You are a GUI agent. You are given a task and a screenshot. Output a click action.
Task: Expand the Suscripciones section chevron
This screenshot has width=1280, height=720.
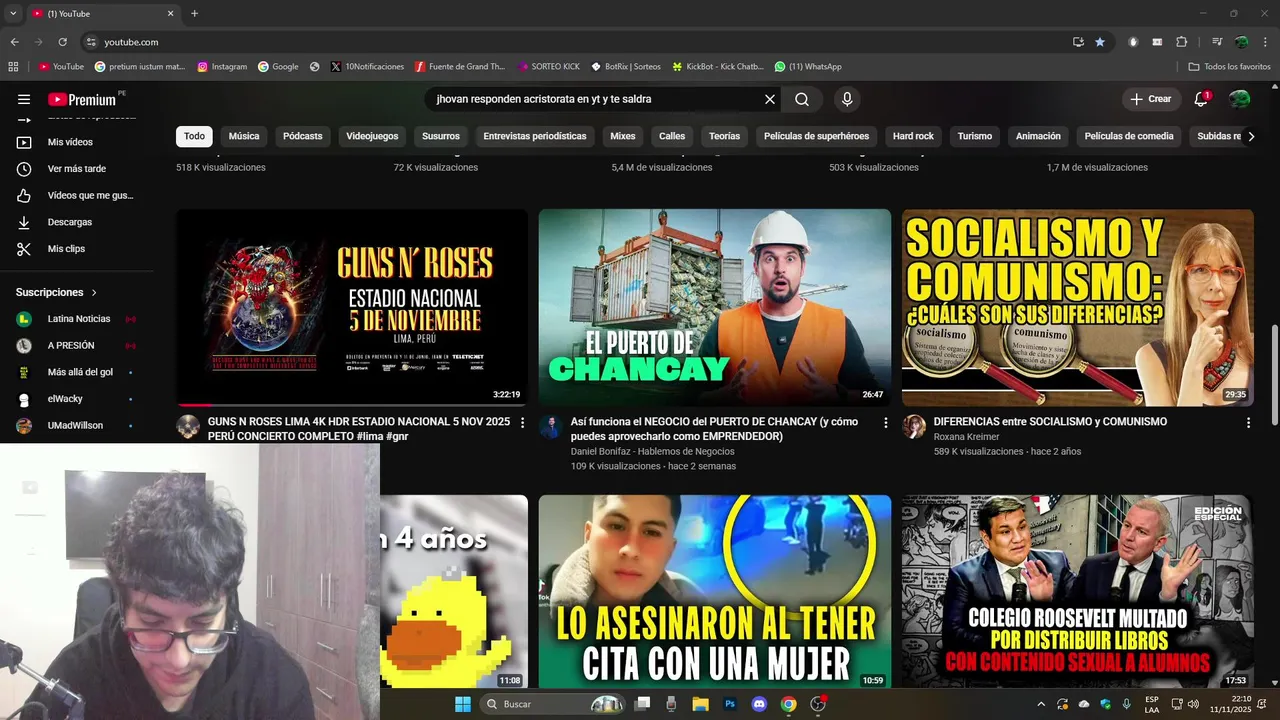coord(94,293)
